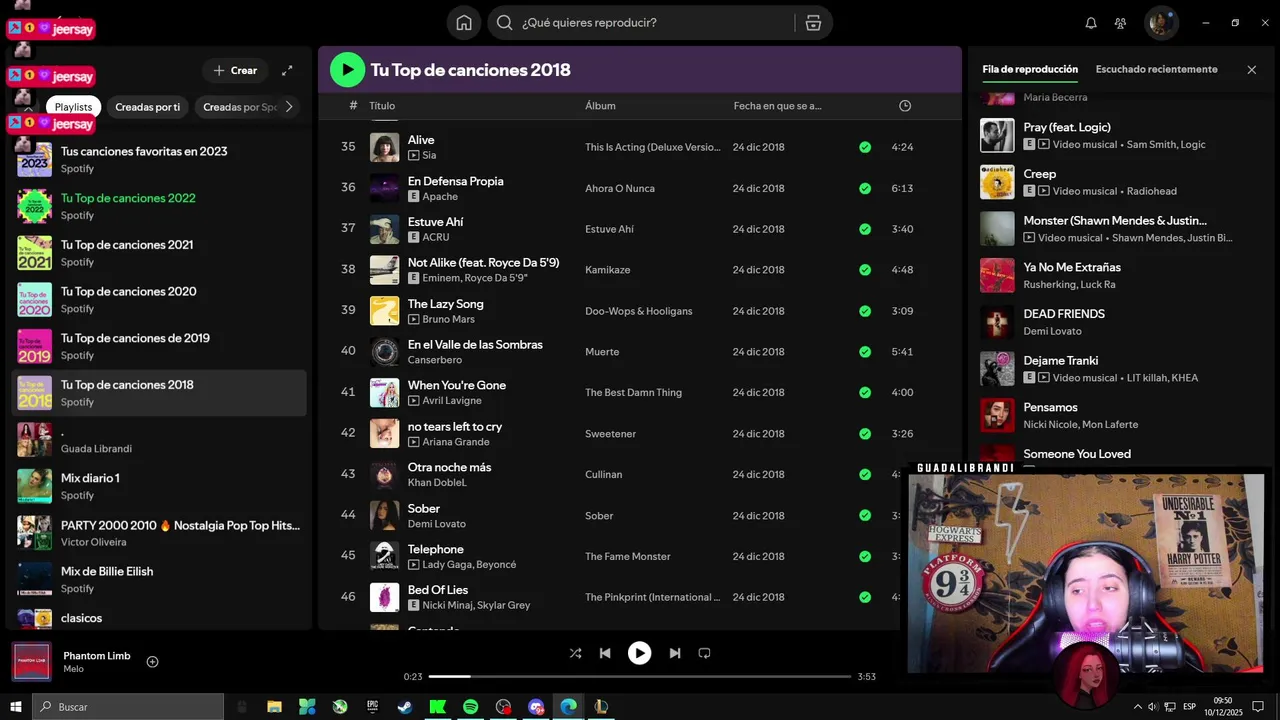The width and height of the screenshot is (1280, 720).
Task: Sort by the Título column header
Action: pos(382,106)
